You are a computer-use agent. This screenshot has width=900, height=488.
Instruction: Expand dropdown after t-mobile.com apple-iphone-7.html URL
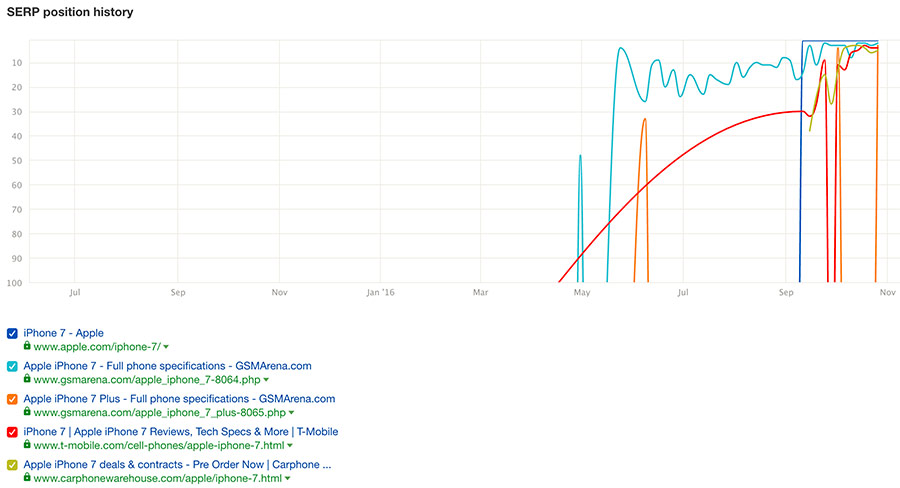tap(290, 446)
